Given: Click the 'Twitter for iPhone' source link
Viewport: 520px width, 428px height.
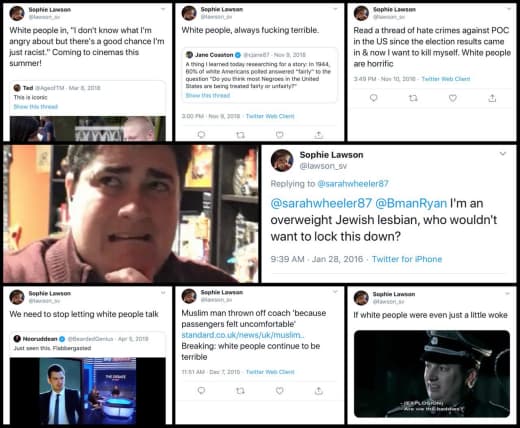Looking at the screenshot, I should 407,259.
